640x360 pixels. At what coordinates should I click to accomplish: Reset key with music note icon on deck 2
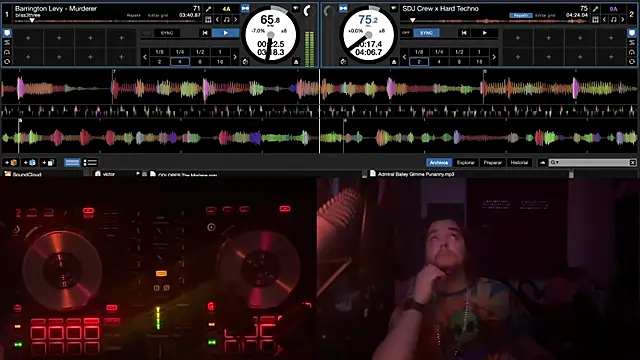click(613, 19)
